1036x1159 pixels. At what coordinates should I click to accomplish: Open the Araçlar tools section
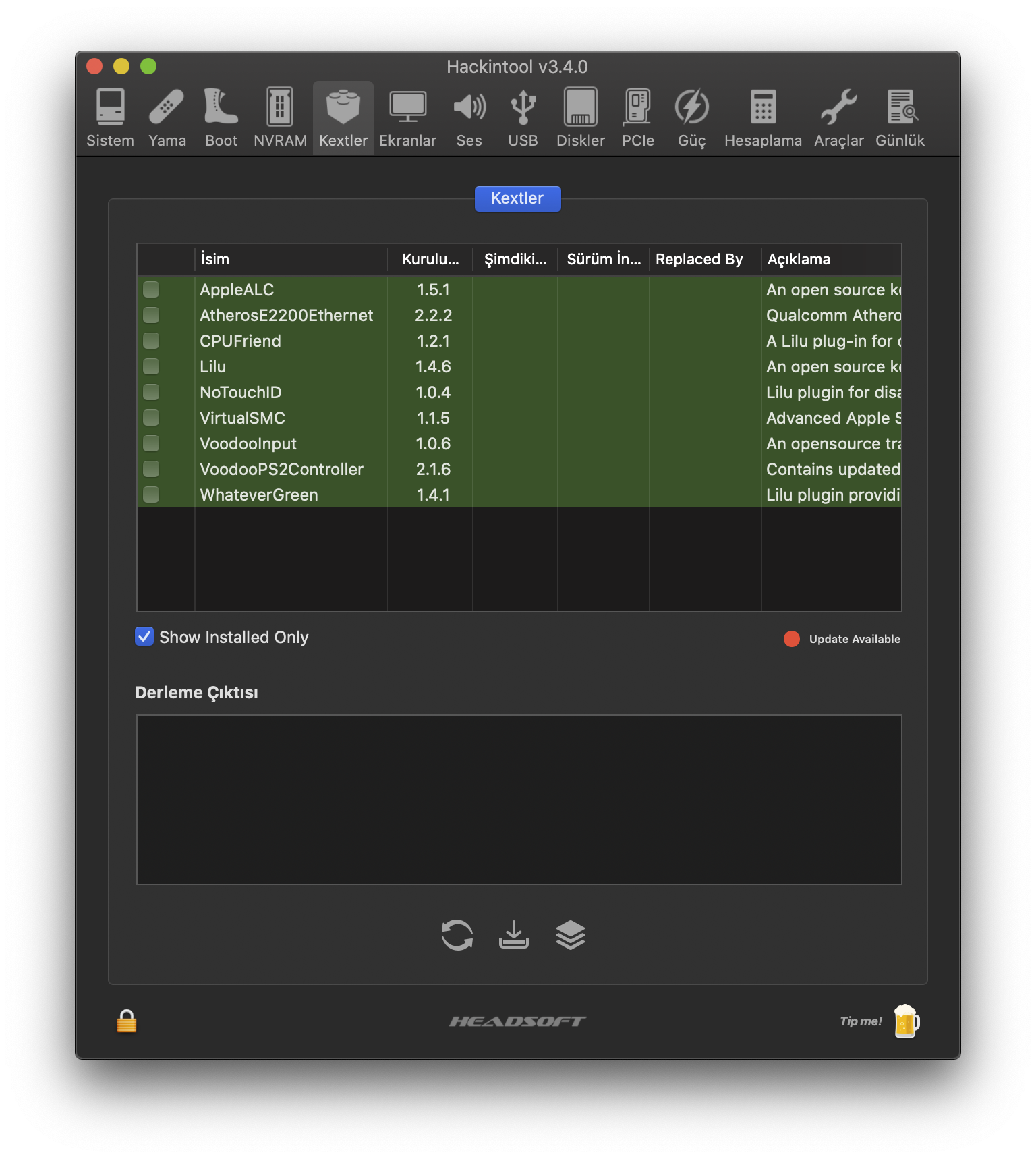[838, 118]
